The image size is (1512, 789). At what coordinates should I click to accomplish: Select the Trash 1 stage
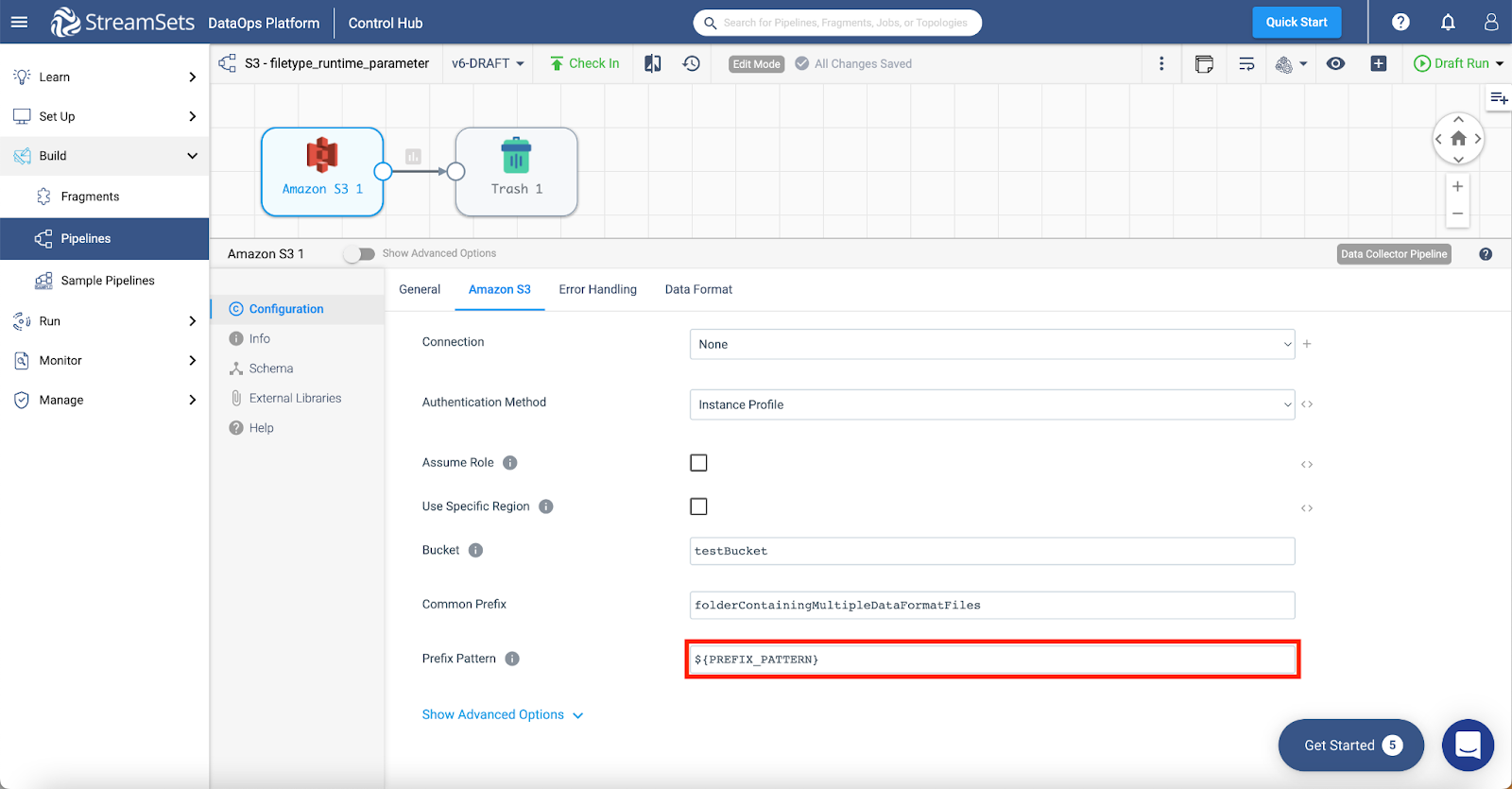coord(516,172)
